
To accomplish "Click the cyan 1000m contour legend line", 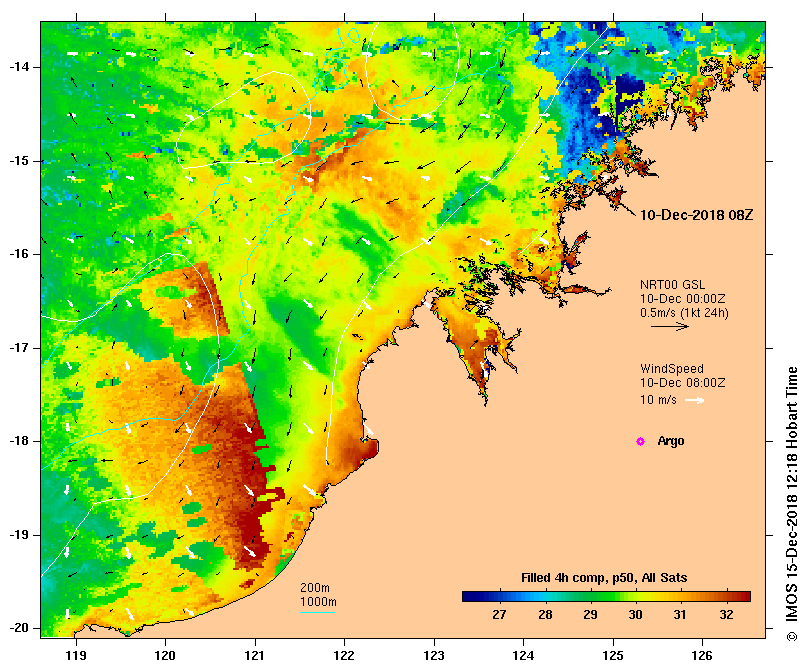I will 318,613.
